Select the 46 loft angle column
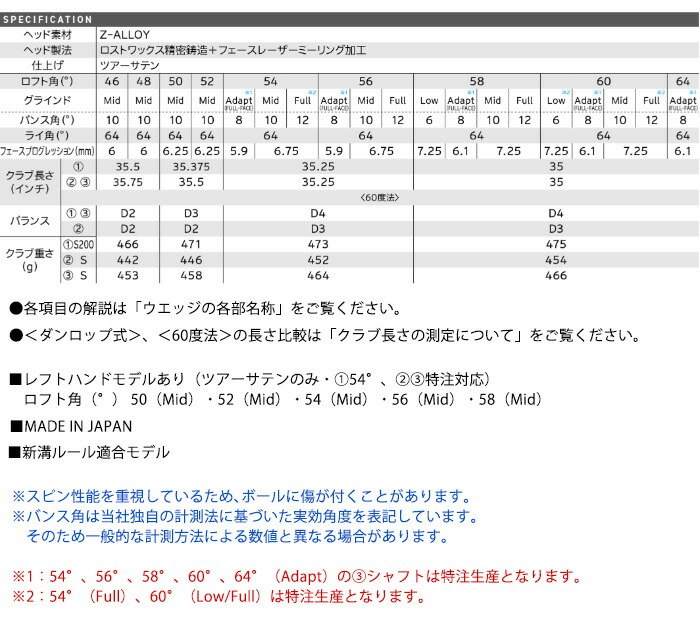The width and height of the screenshot is (700, 618). [x=111, y=81]
